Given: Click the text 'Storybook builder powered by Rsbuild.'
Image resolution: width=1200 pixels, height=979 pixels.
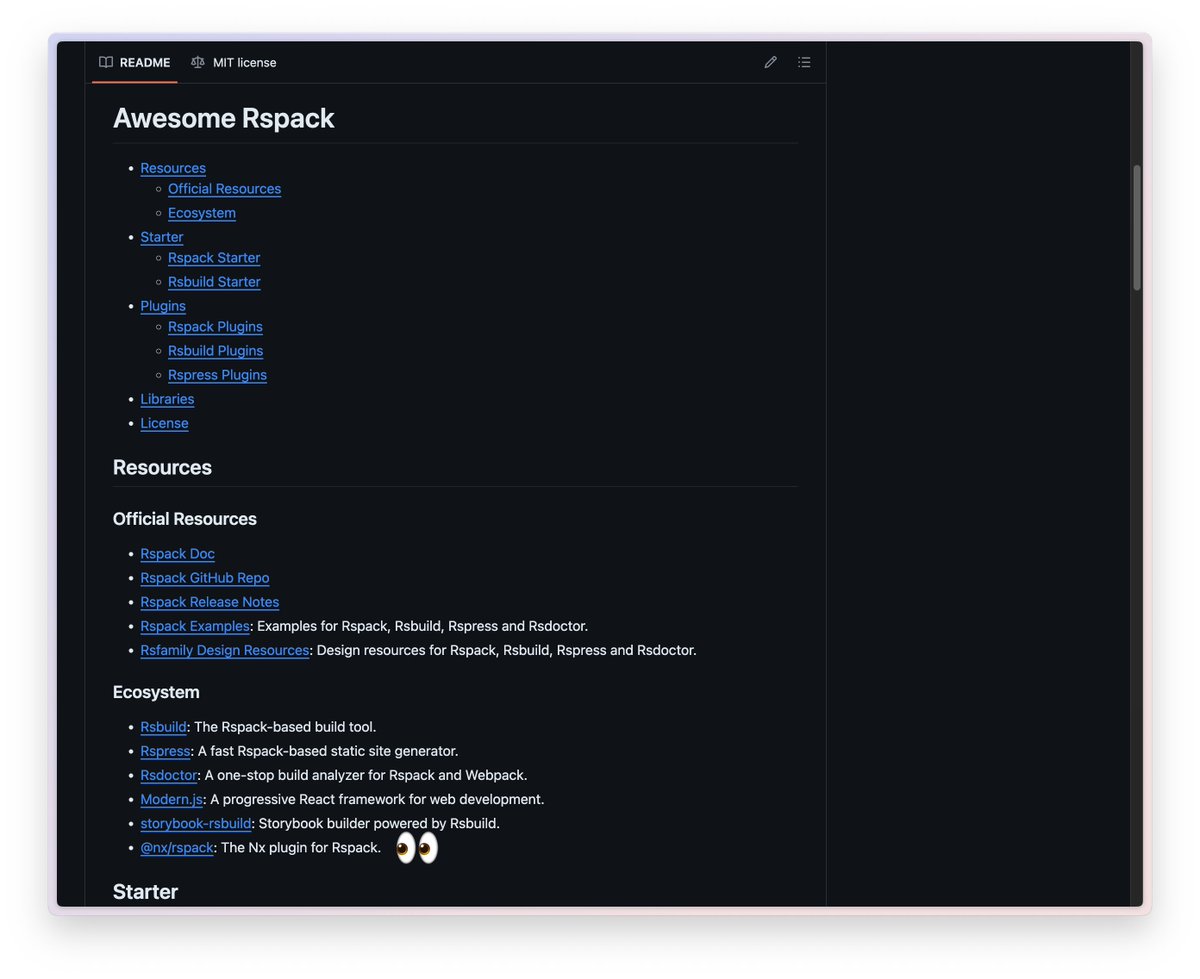Looking at the screenshot, I should 379,823.
